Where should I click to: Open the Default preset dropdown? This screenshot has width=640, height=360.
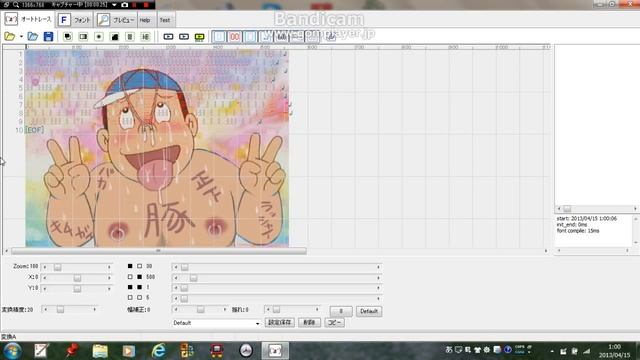pos(257,323)
